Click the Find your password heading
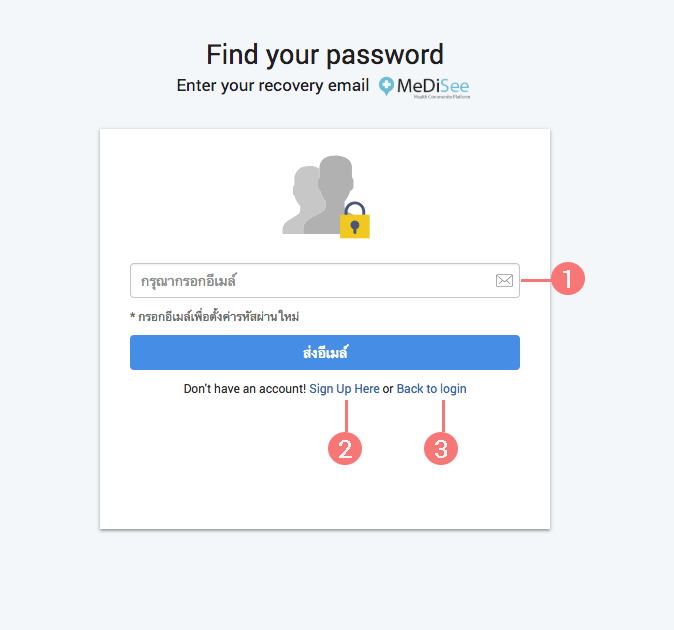 click(x=325, y=54)
